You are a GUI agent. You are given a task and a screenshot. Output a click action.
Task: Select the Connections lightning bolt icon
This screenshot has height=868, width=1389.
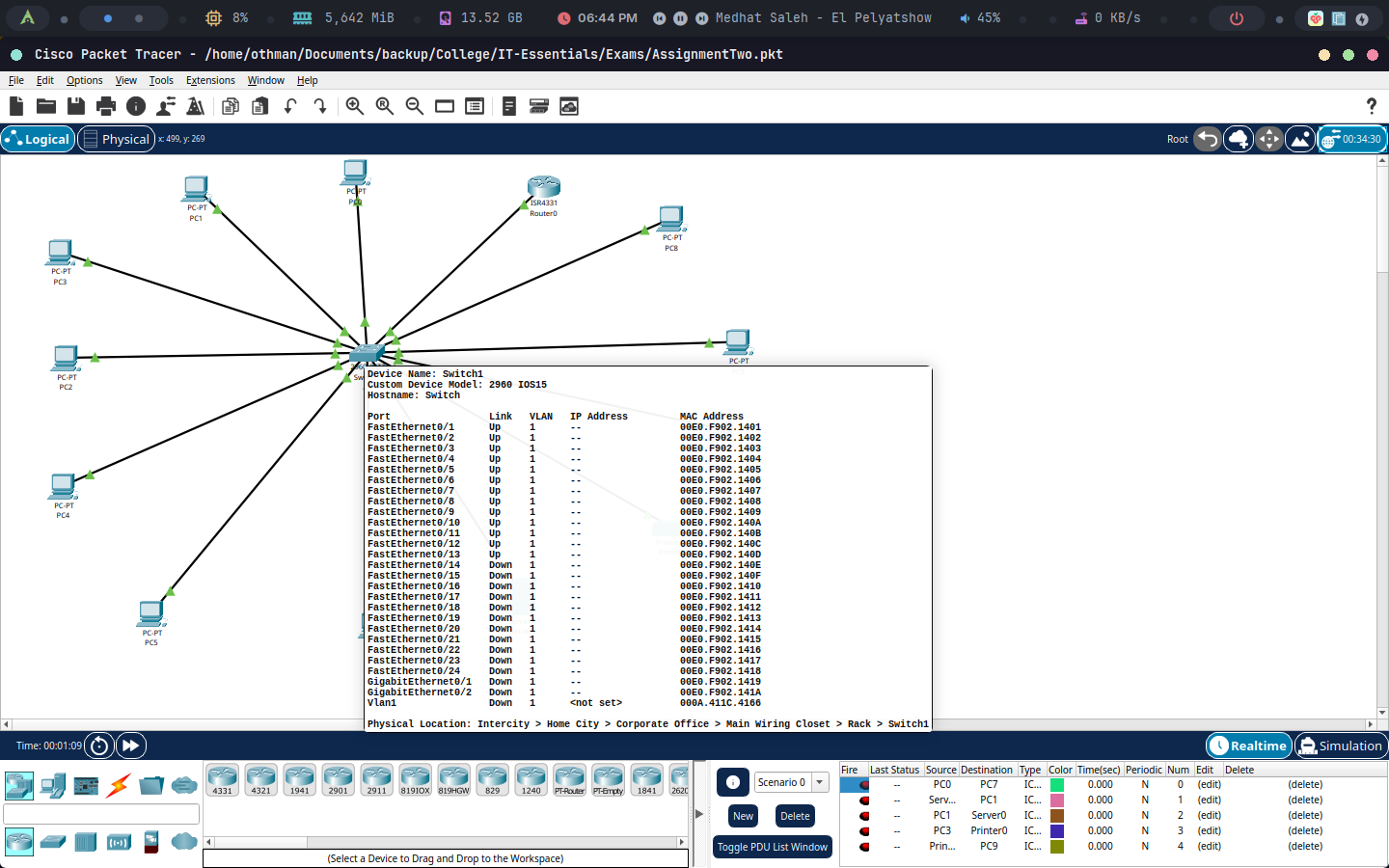[119, 786]
